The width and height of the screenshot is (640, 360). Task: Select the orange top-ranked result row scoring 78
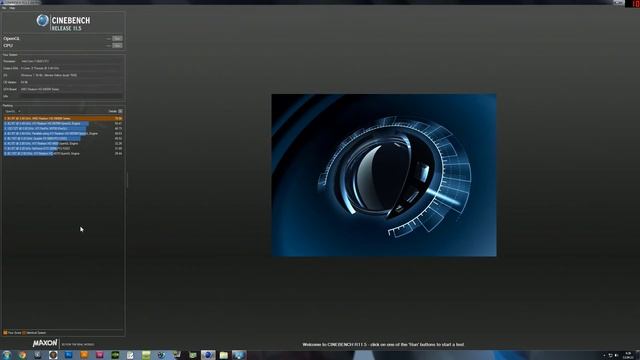pos(63,118)
